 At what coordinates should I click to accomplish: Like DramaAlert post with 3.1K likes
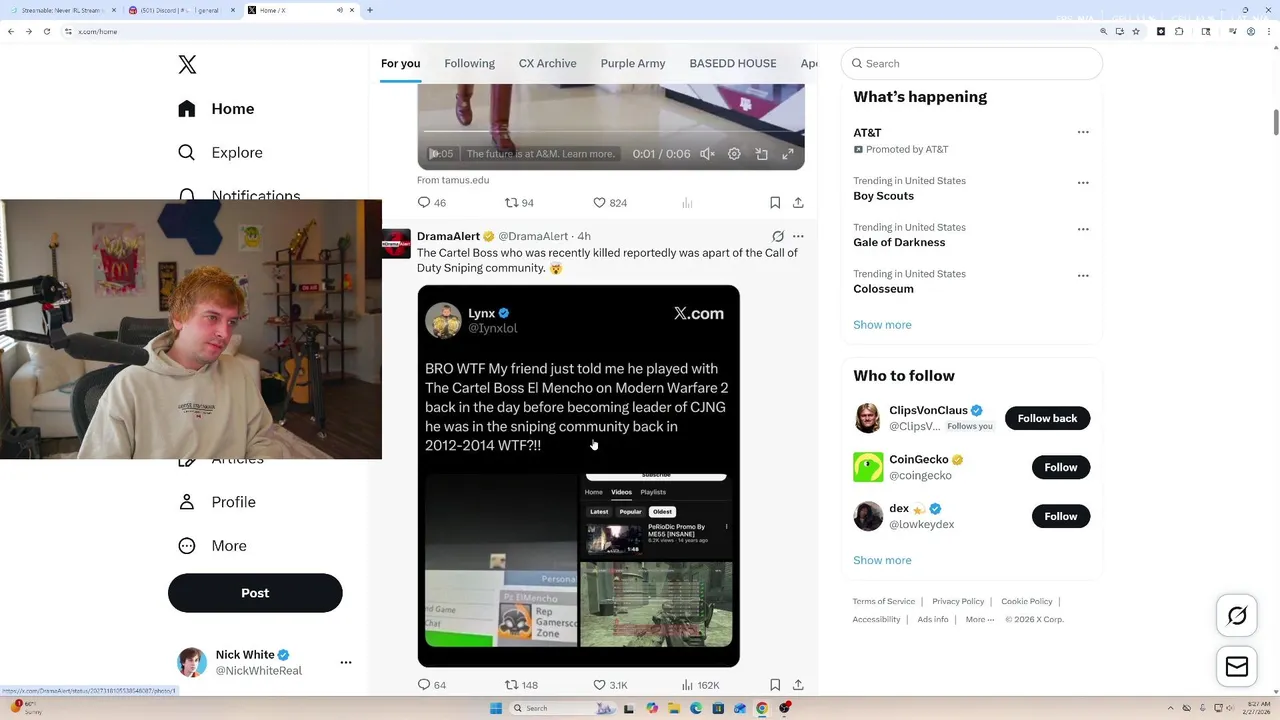610,685
